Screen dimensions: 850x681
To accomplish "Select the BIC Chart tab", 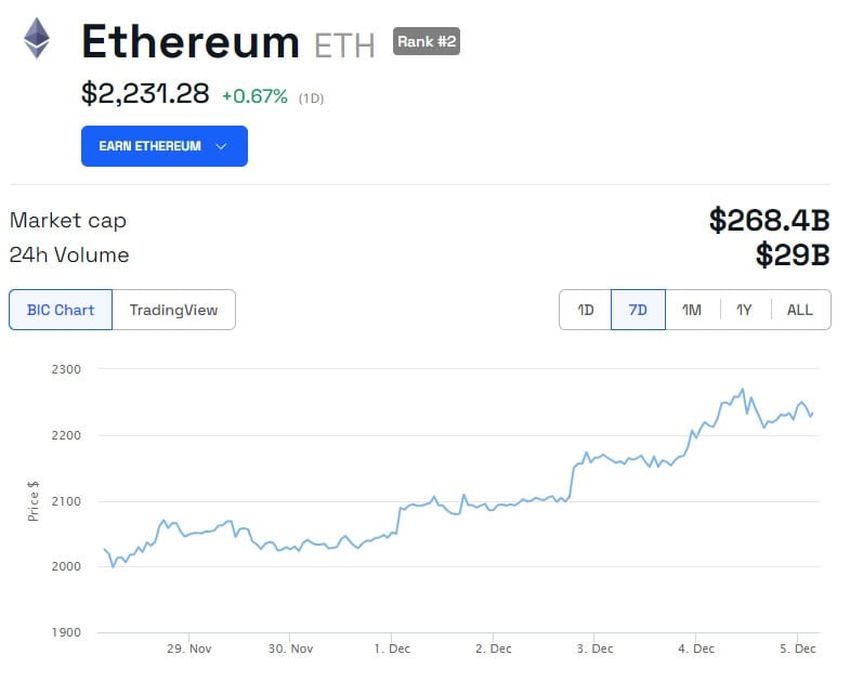I will click(60, 310).
